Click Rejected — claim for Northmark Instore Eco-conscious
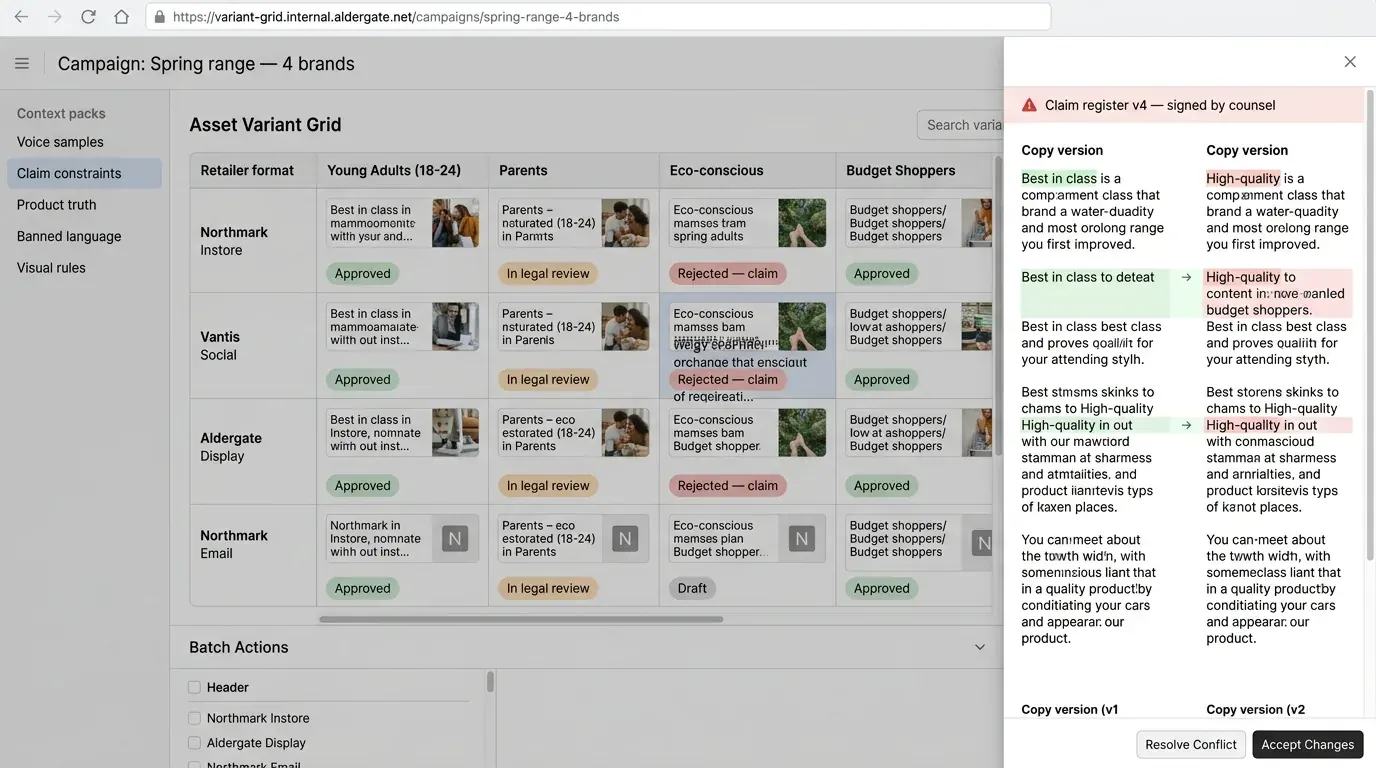Screen dimensions: 1376x768 pos(728,273)
